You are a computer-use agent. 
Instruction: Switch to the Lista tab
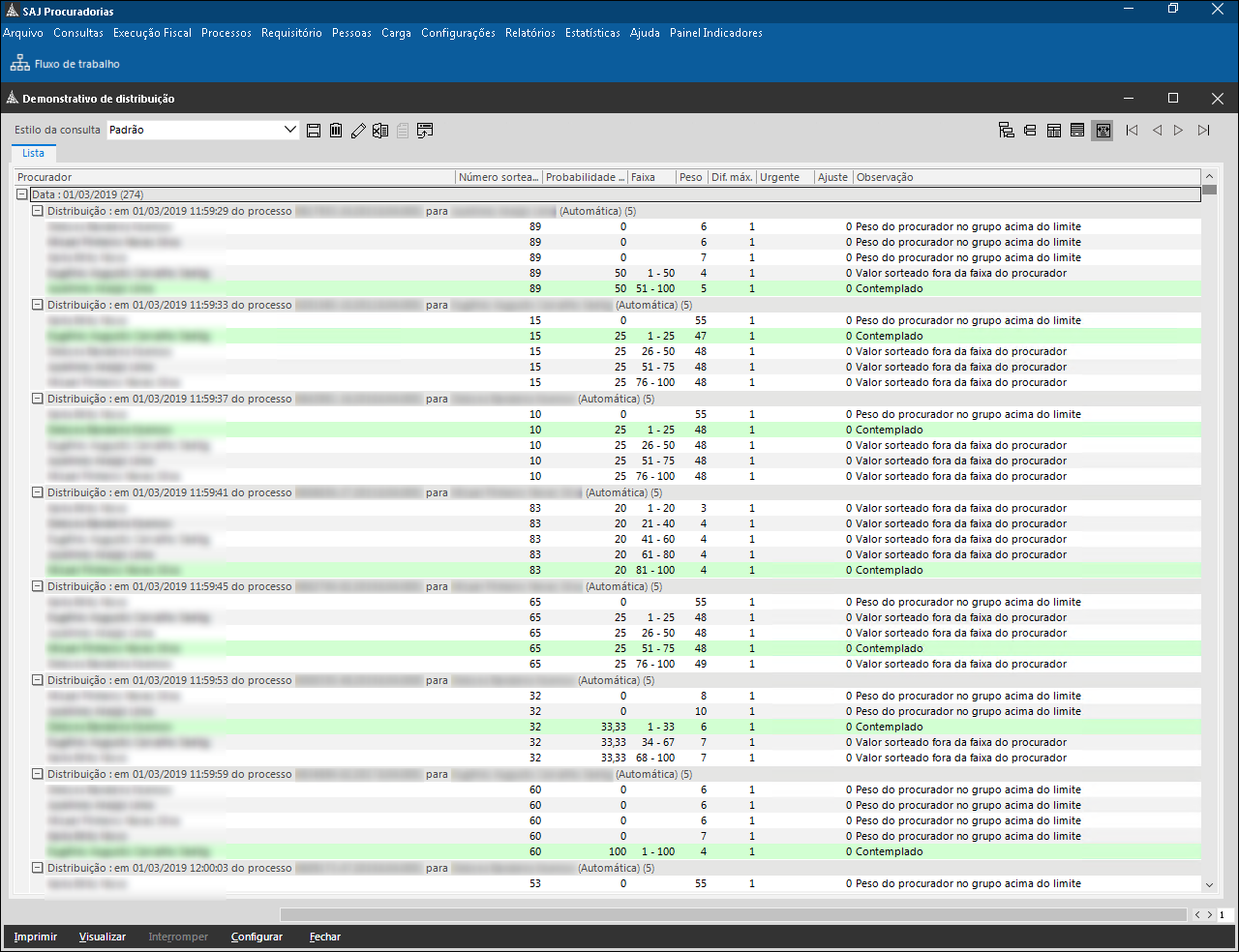33,153
